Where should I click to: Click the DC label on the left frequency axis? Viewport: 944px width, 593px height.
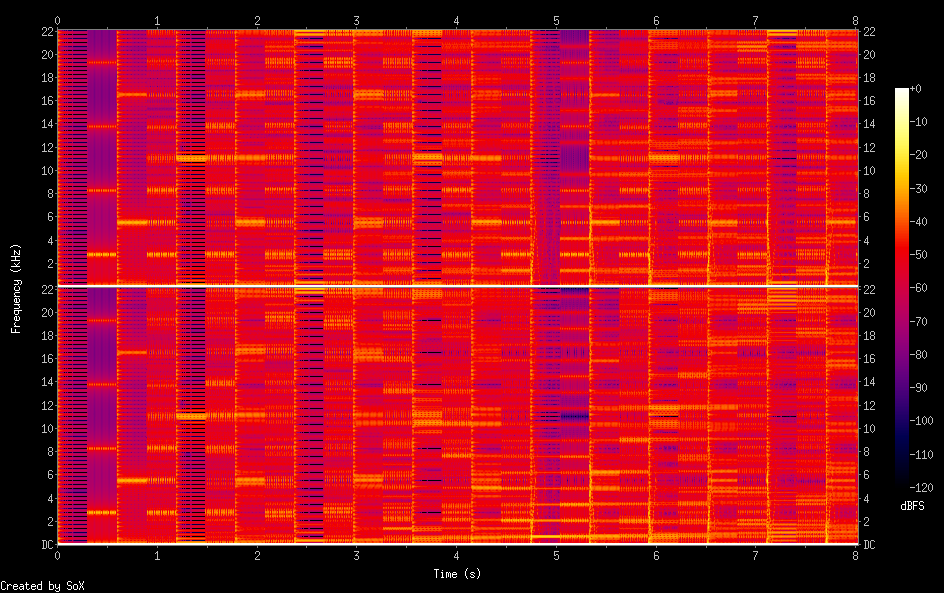tap(47, 545)
